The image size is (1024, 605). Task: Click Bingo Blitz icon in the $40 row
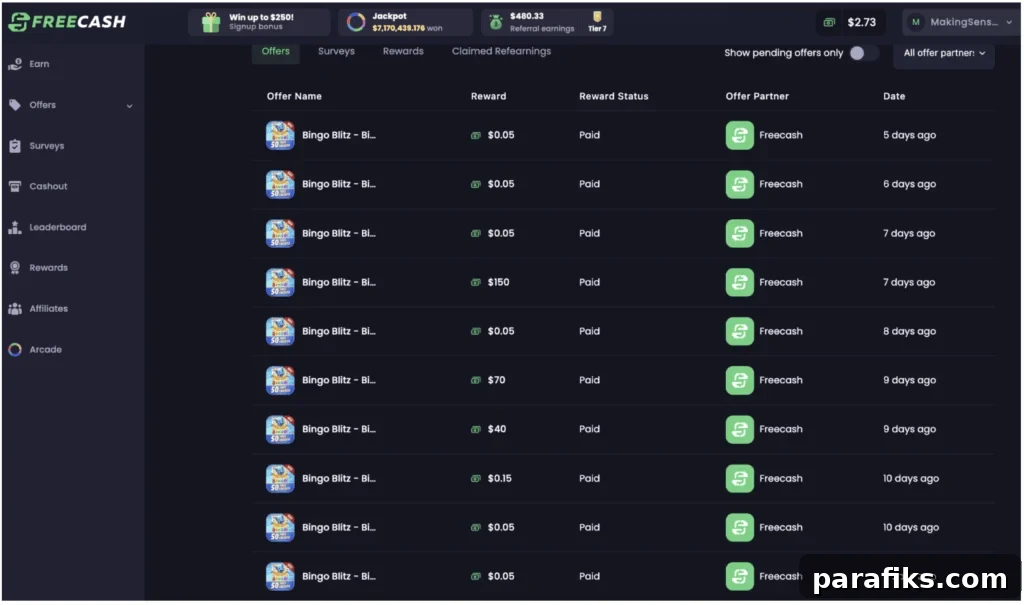[x=280, y=429]
